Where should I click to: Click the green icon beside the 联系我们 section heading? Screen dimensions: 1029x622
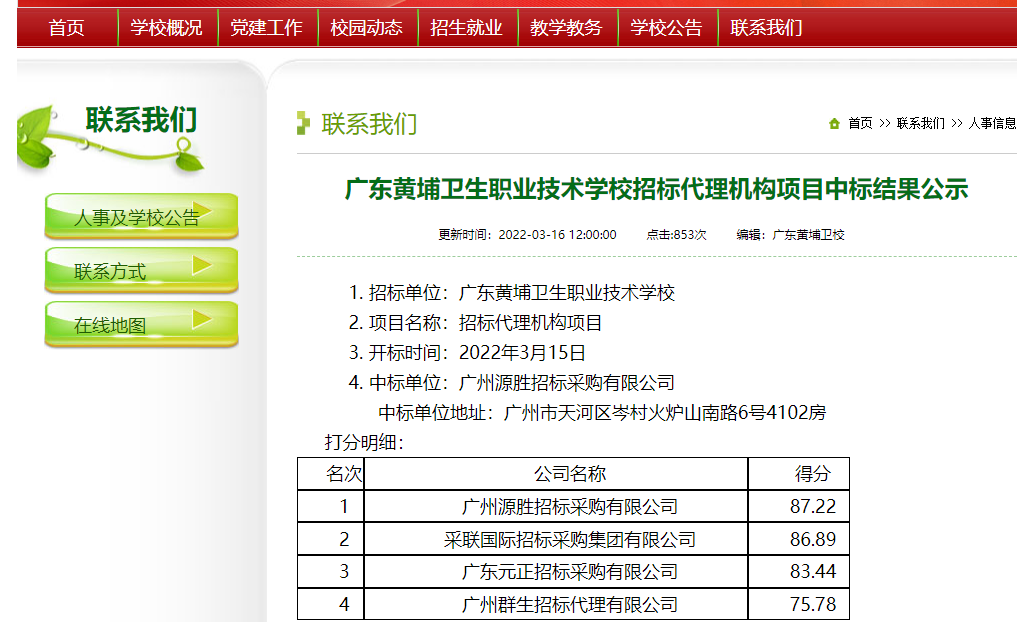point(303,123)
